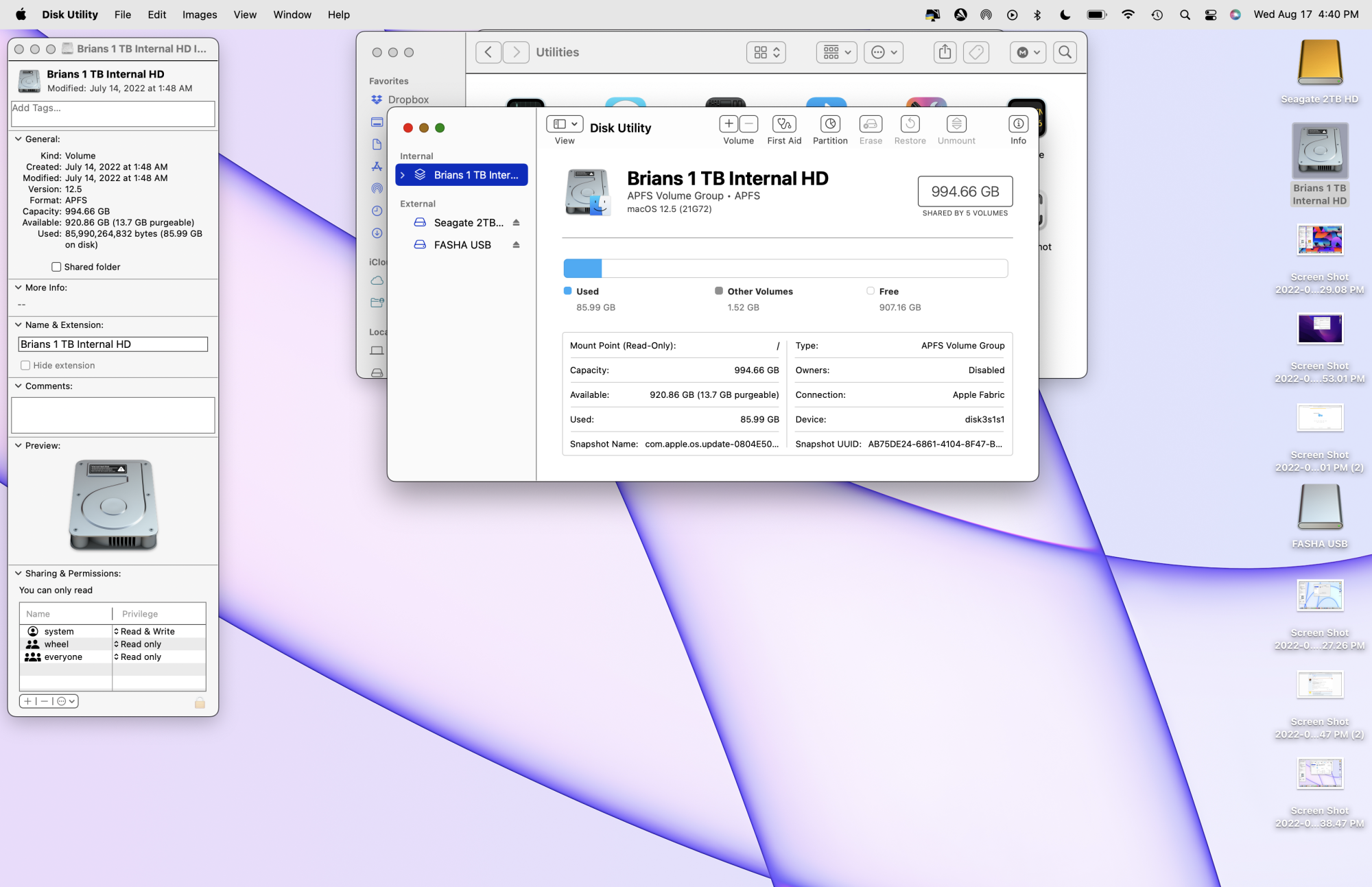The image size is (1372, 887).
Task: Click the First Aid toolbar icon
Action: [x=783, y=124]
